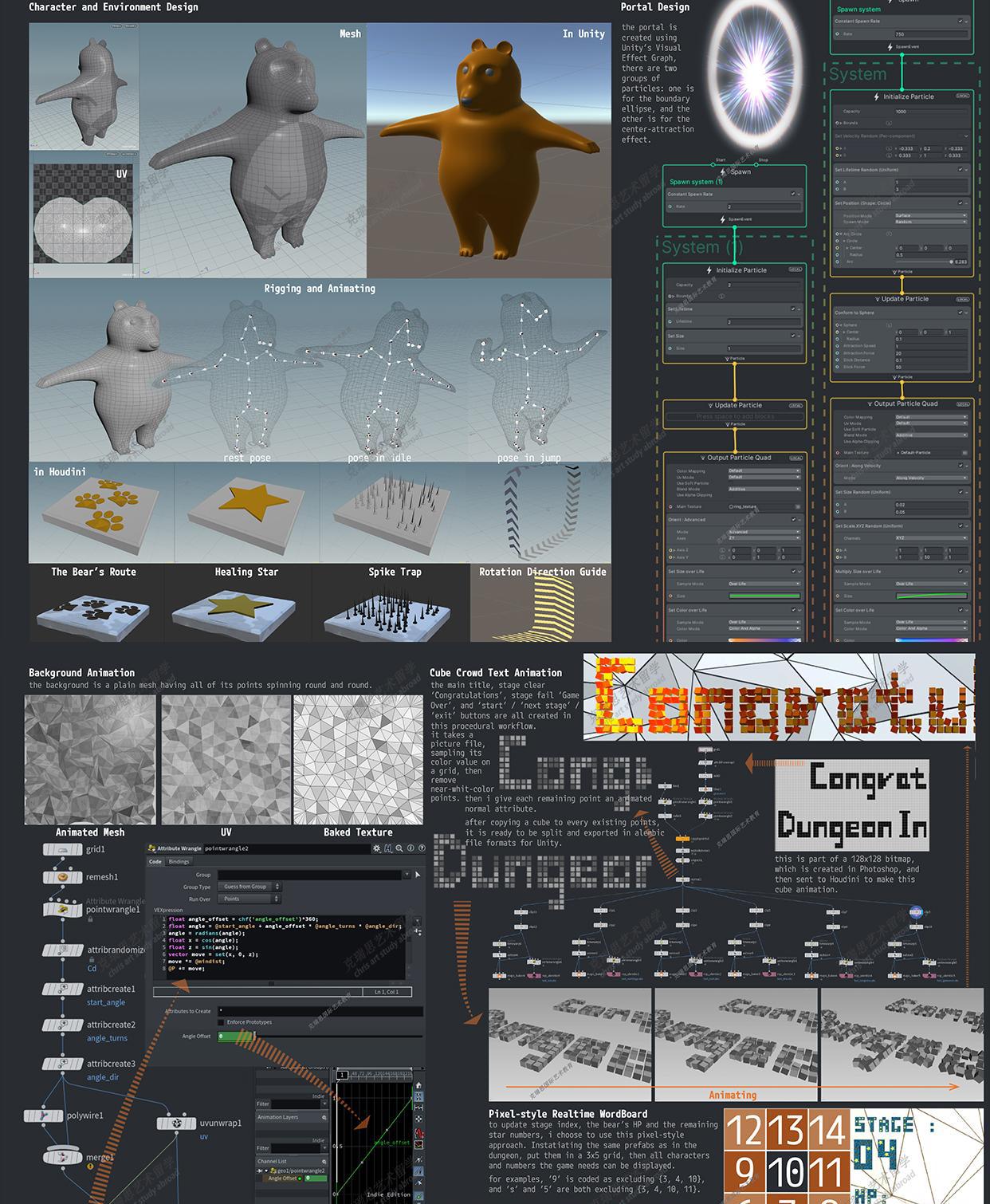Select the attribcreate3 node icon
The height and width of the screenshot is (1204, 990).
click(63, 1064)
